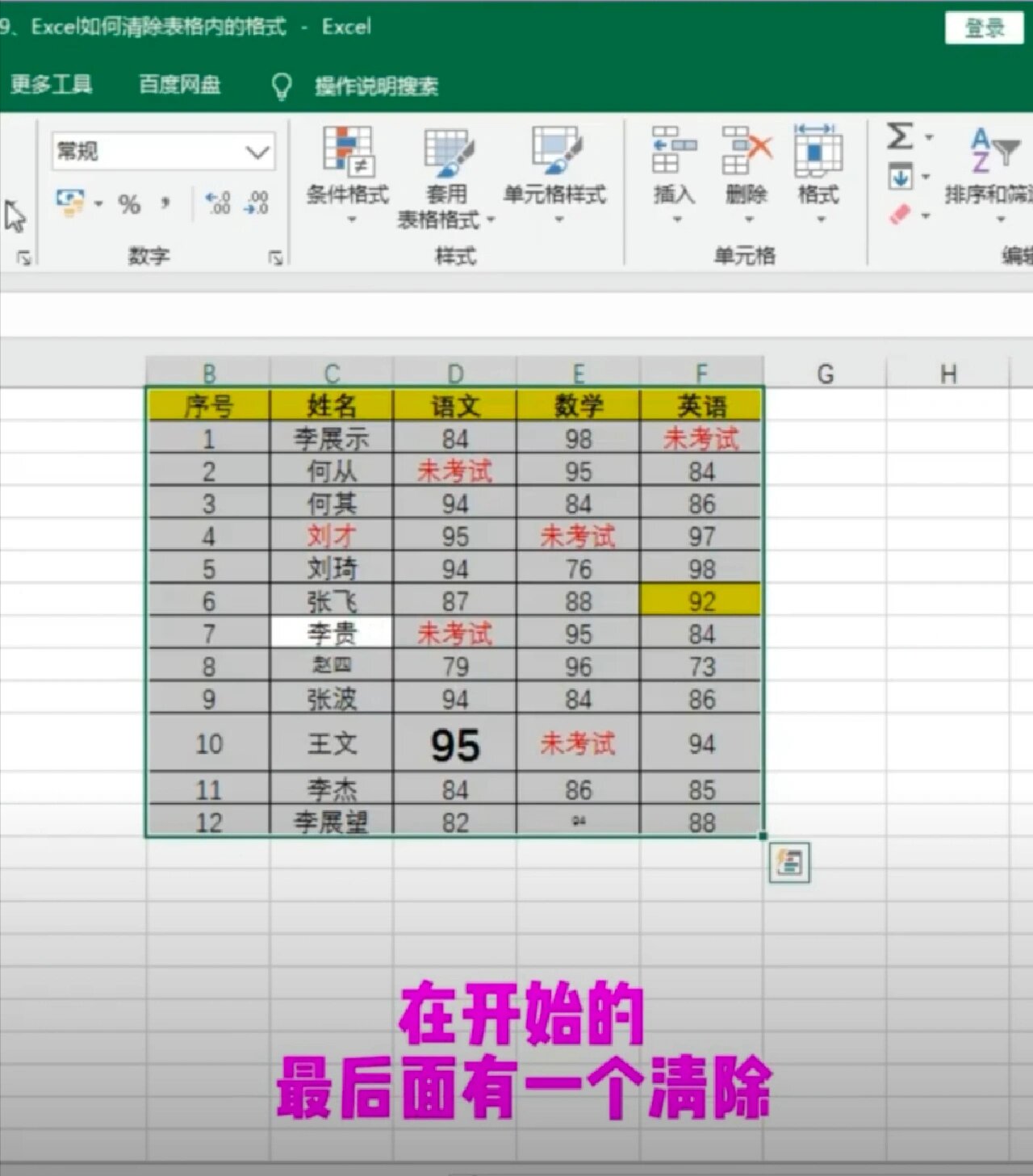Screen dimensions: 1033x1176
Task: Select the white cell 李贵
Action: (332, 634)
